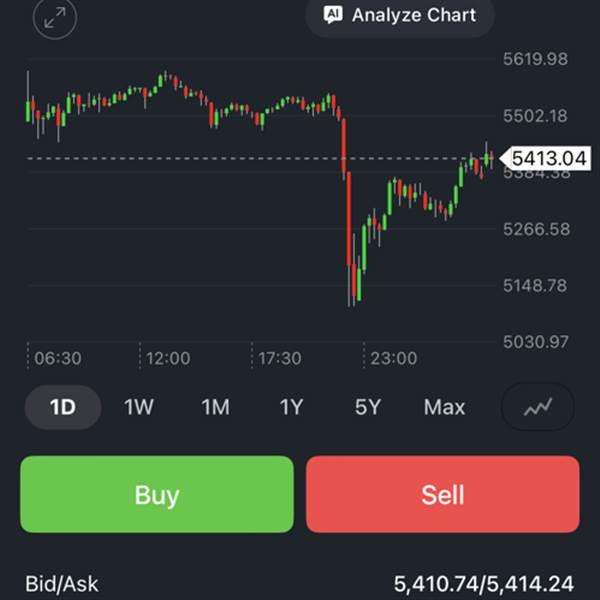This screenshot has width=600, height=600.
Task: Click the 06:30 time axis marker
Action: pyautogui.click(x=58, y=359)
